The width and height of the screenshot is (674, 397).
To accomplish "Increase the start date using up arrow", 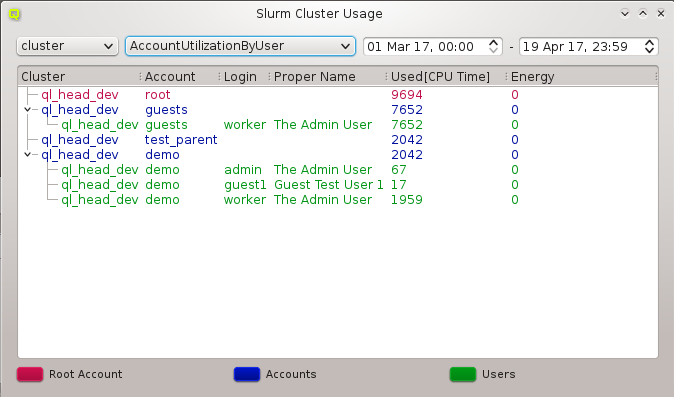I will click(x=493, y=42).
